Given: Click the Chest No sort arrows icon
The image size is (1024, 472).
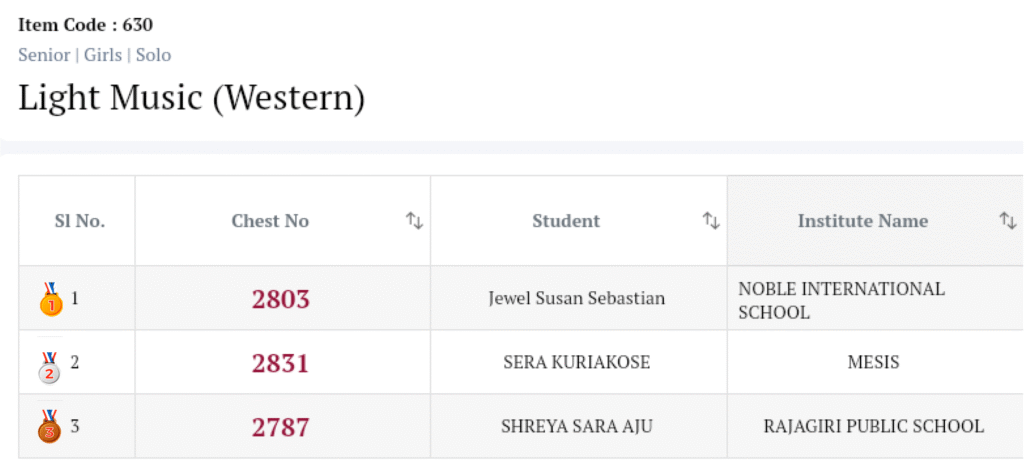Looking at the screenshot, I should (x=414, y=221).
